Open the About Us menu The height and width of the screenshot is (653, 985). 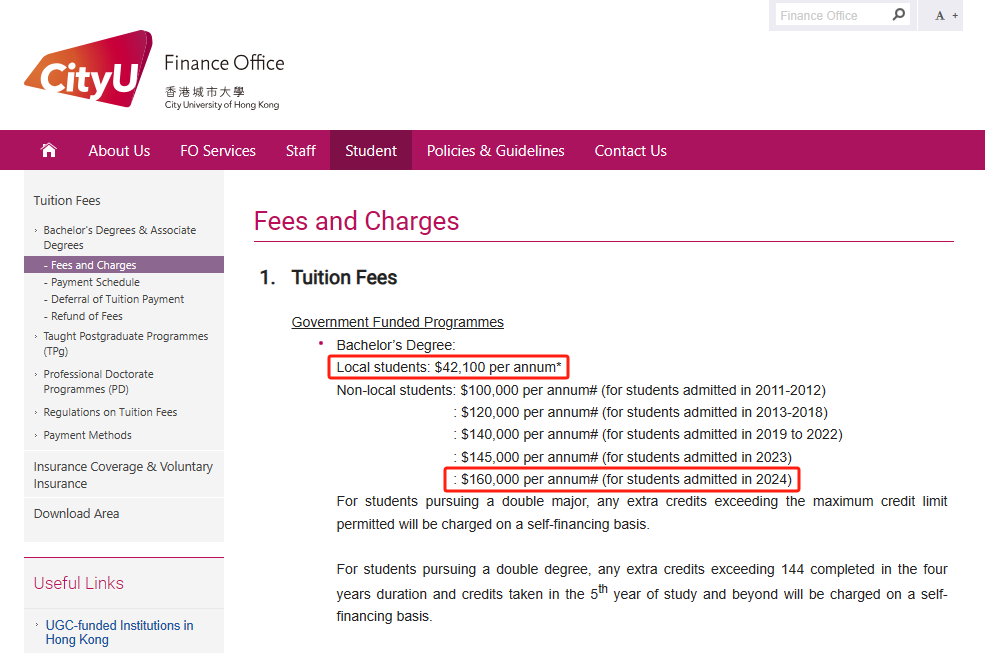click(119, 151)
